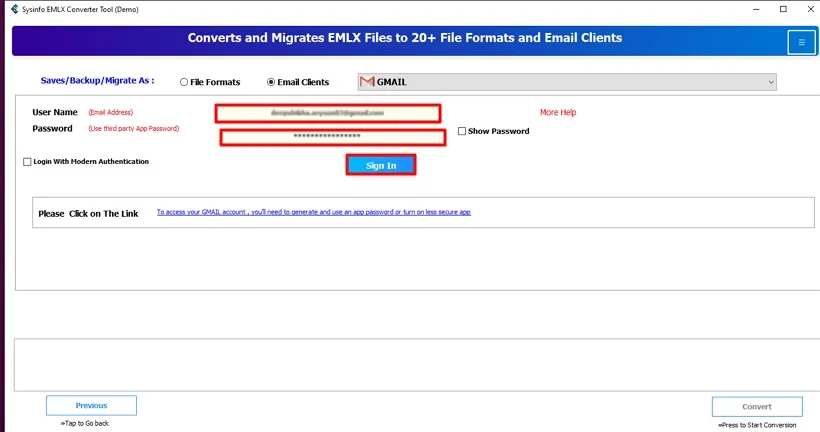Click the User Name email input field
The height and width of the screenshot is (432, 820).
(x=328, y=113)
